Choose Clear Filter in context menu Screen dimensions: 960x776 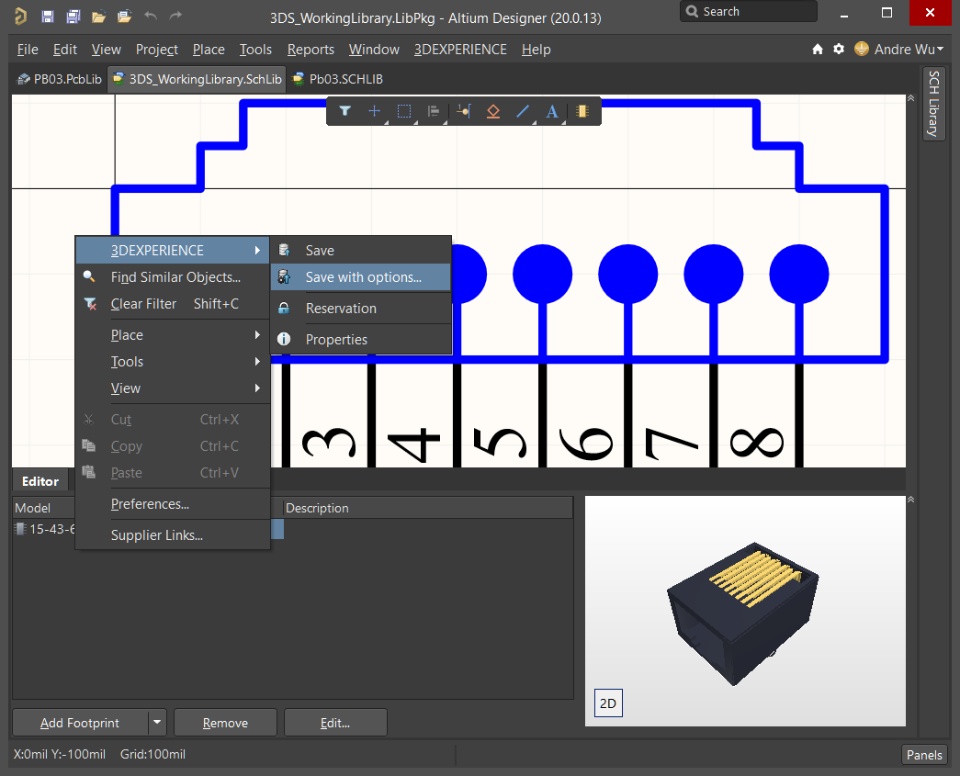[172, 304]
